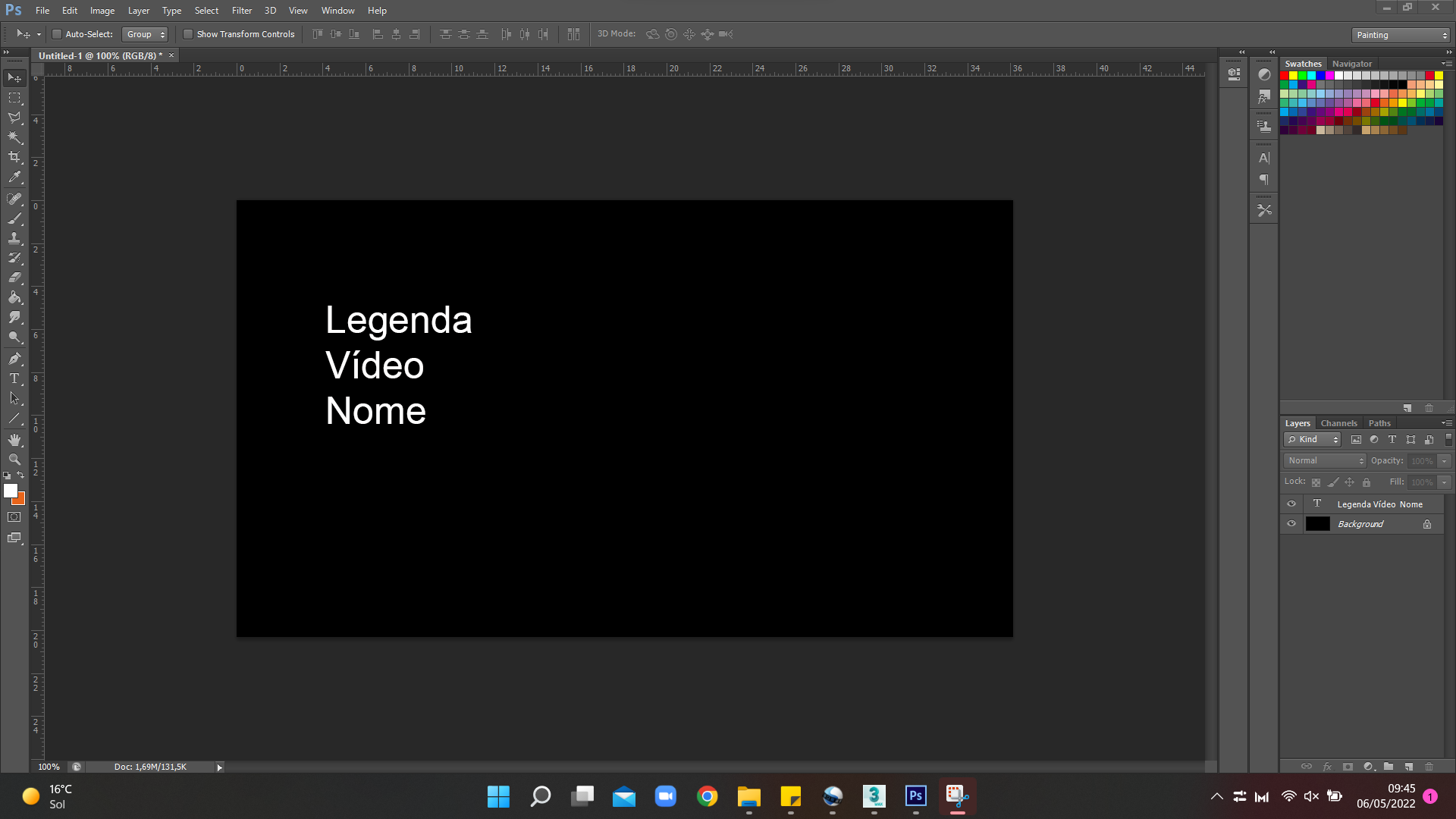
Task: Select the Zoom tool
Action: tap(14, 460)
